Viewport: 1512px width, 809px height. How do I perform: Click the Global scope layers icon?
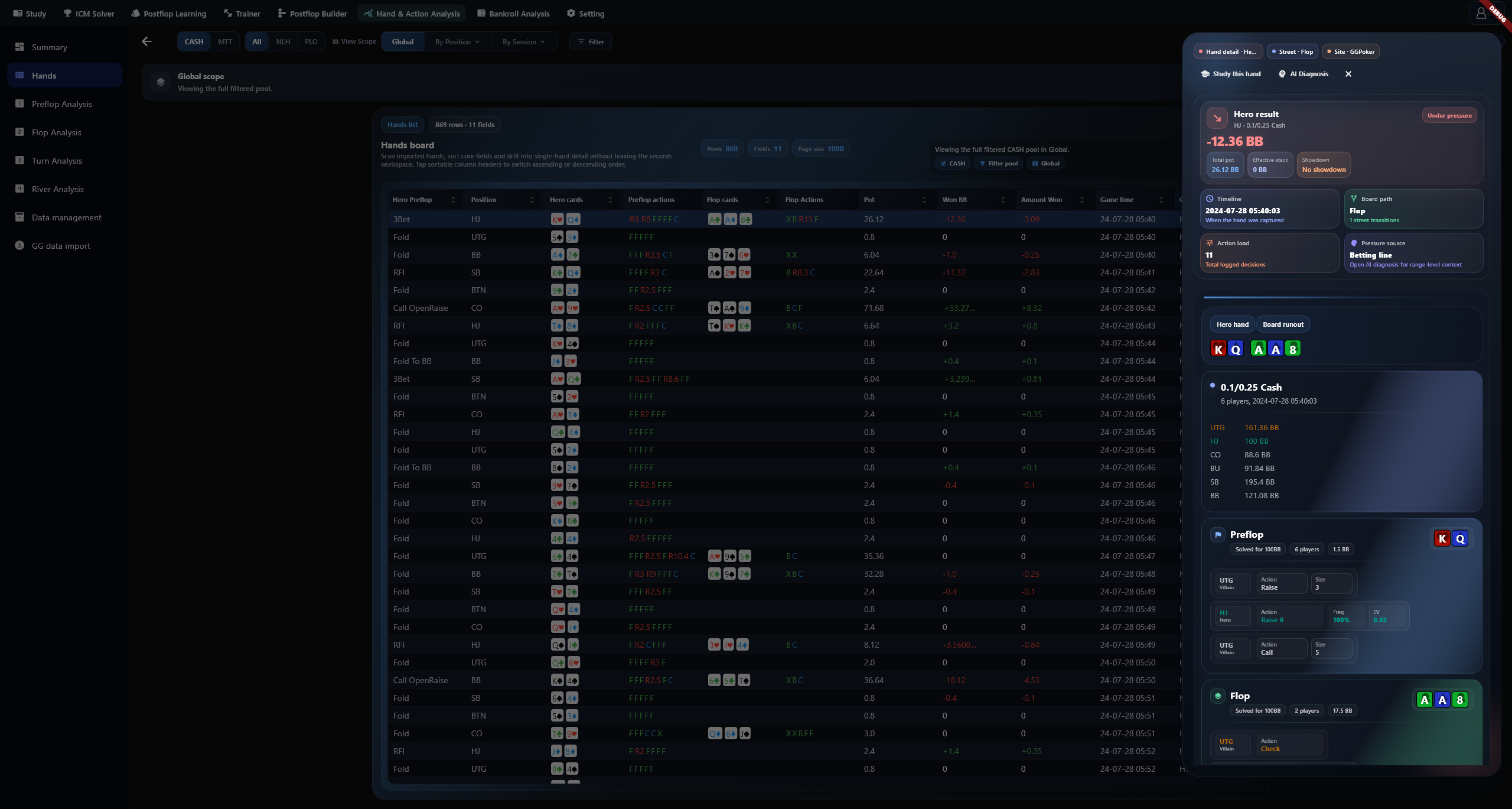point(160,82)
